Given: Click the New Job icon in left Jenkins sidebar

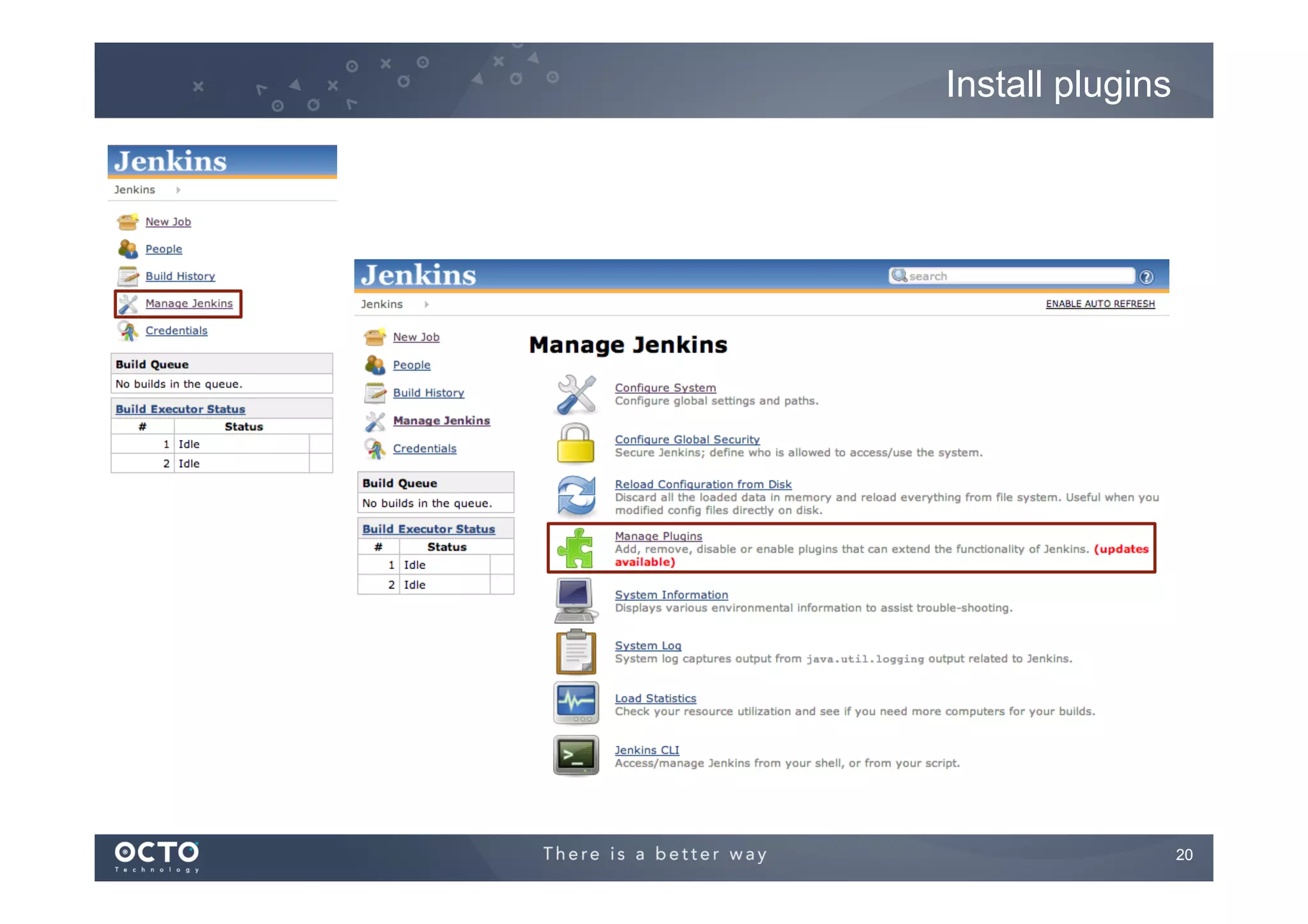Looking at the screenshot, I should click(x=128, y=222).
